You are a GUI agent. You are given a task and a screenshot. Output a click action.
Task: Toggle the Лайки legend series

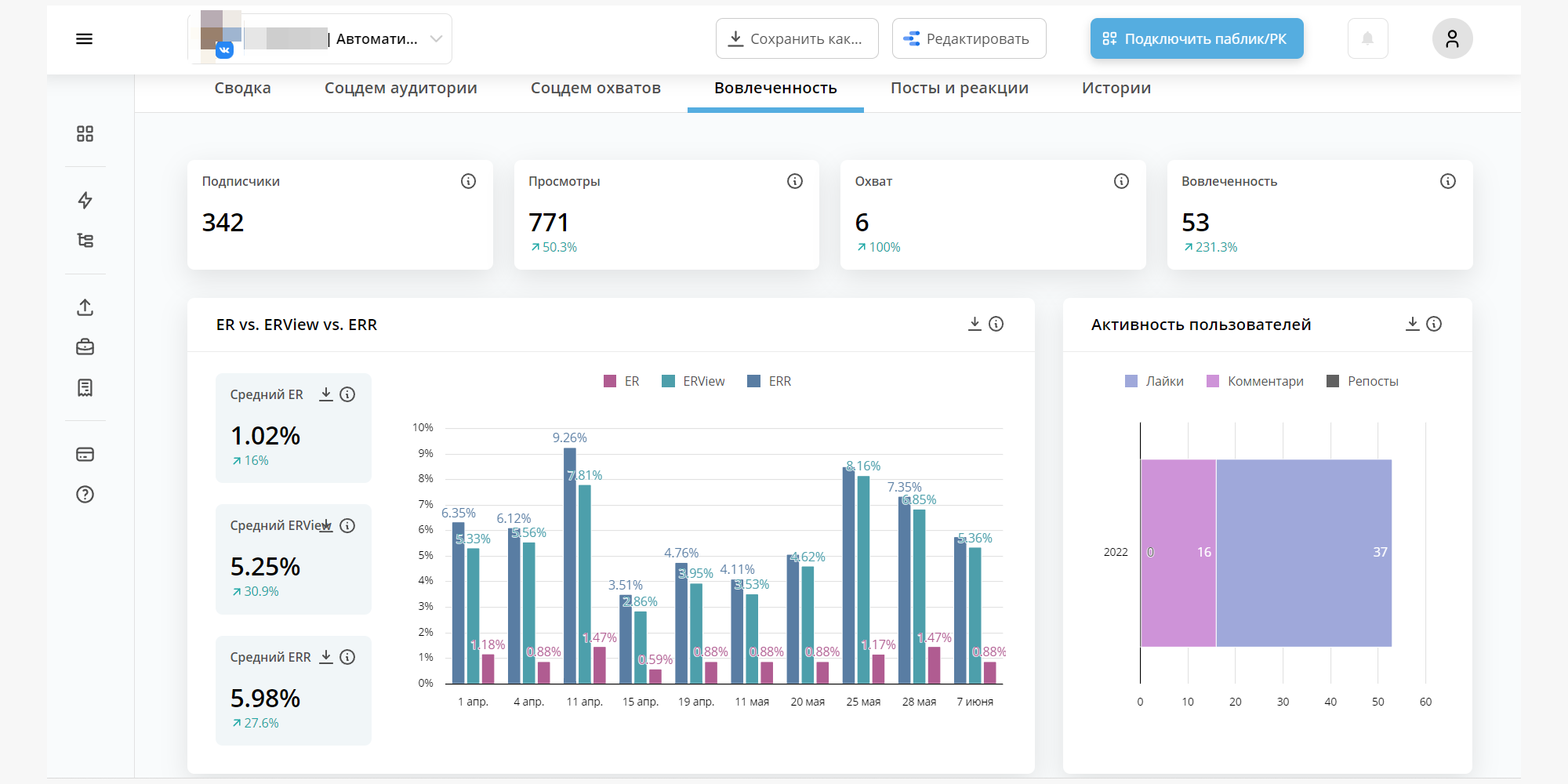(1154, 381)
